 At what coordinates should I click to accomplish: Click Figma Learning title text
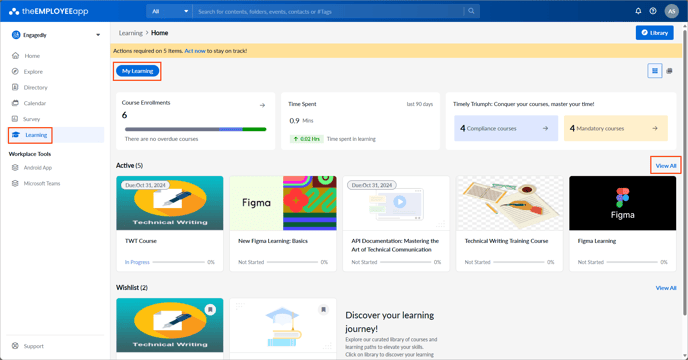coord(597,241)
